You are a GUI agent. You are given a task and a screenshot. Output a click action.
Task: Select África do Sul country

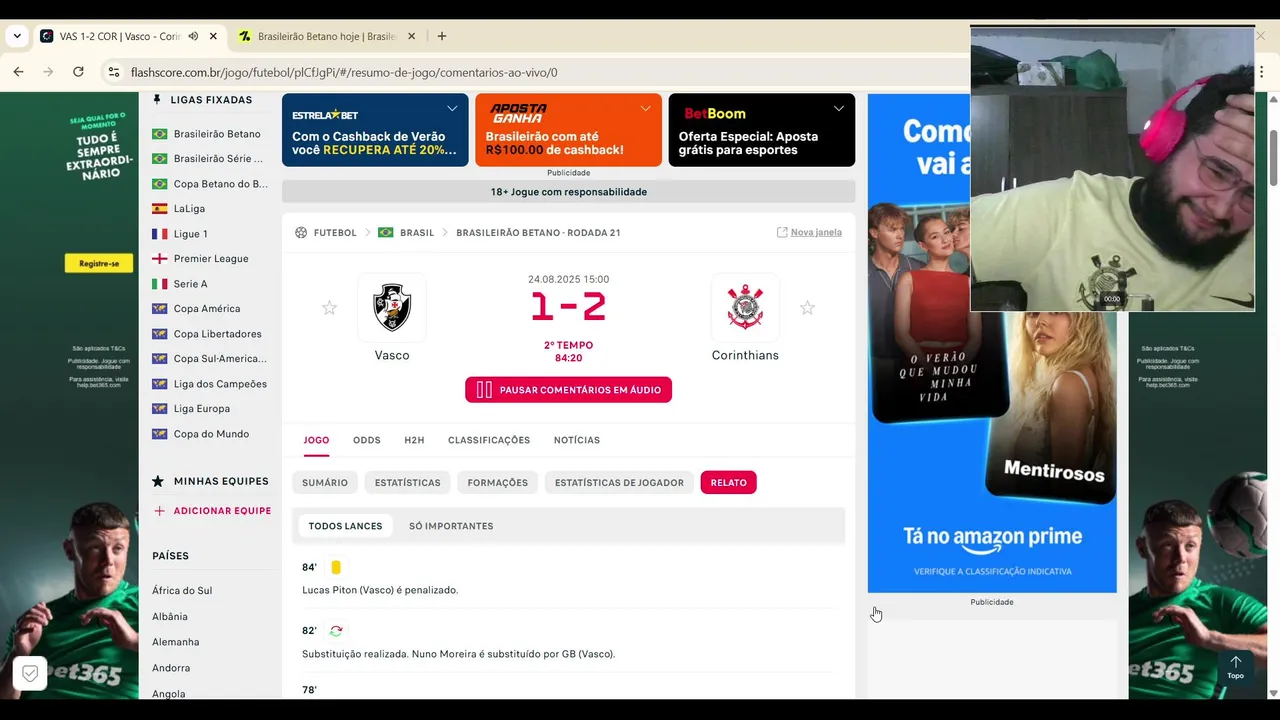click(x=182, y=591)
